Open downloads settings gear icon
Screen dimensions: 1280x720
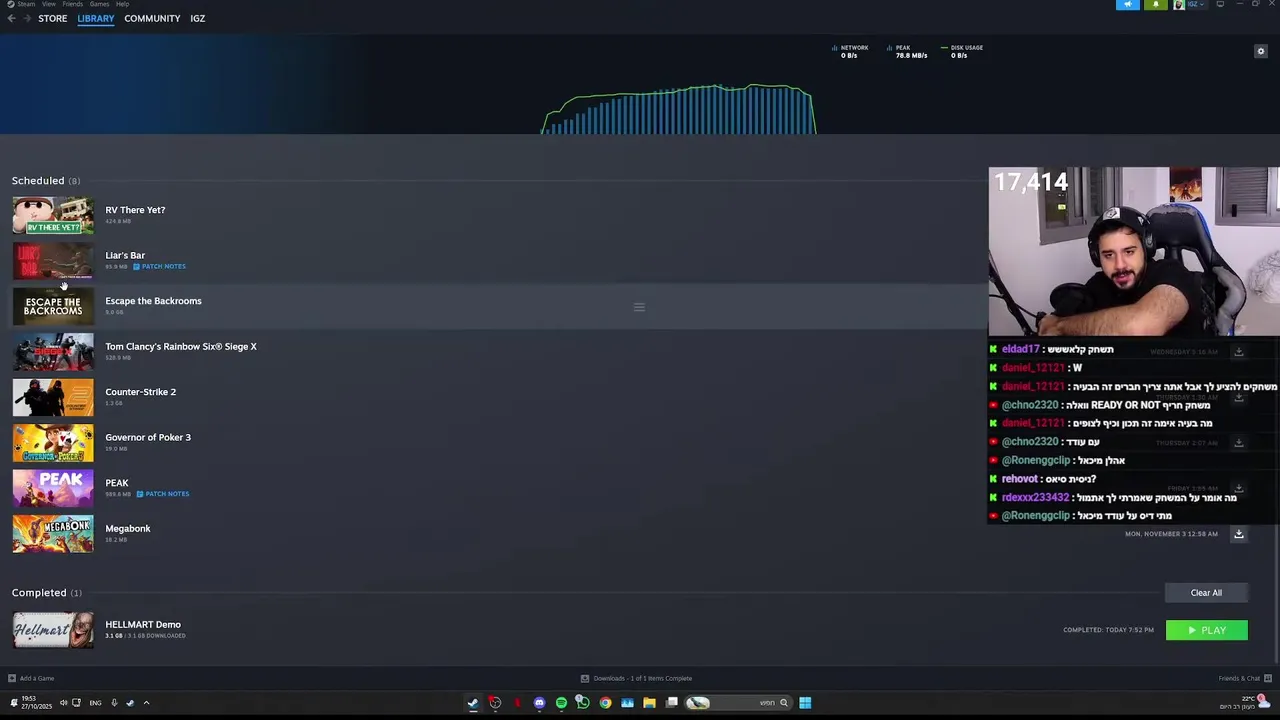pos(1260,51)
